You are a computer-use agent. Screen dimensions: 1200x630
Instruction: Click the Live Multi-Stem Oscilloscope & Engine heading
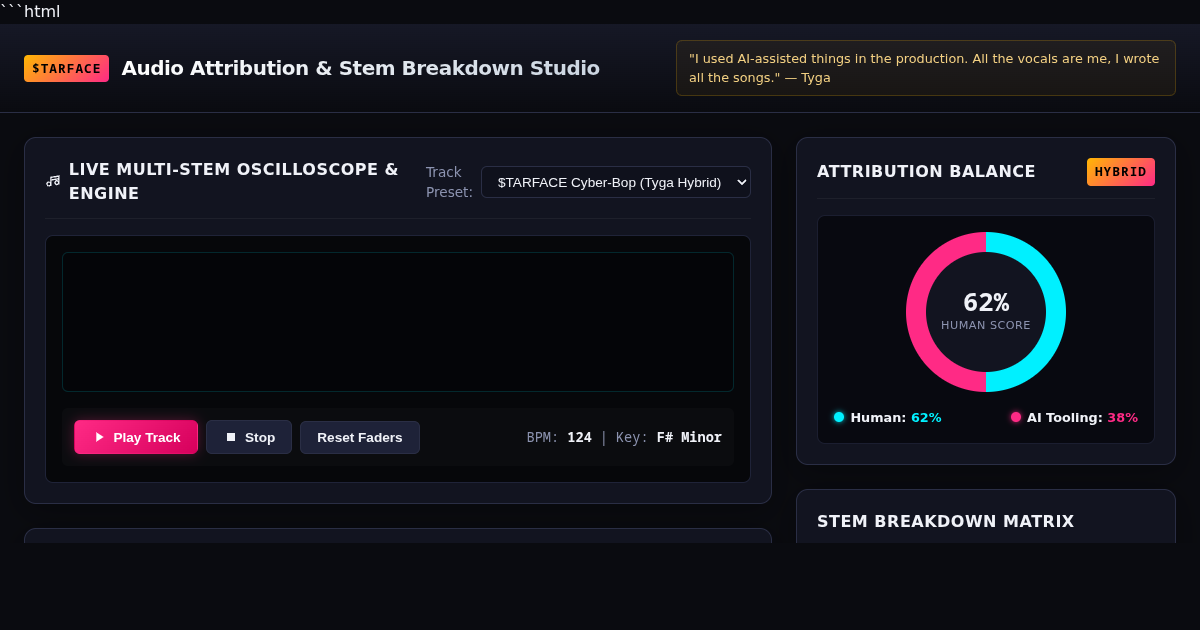234,181
